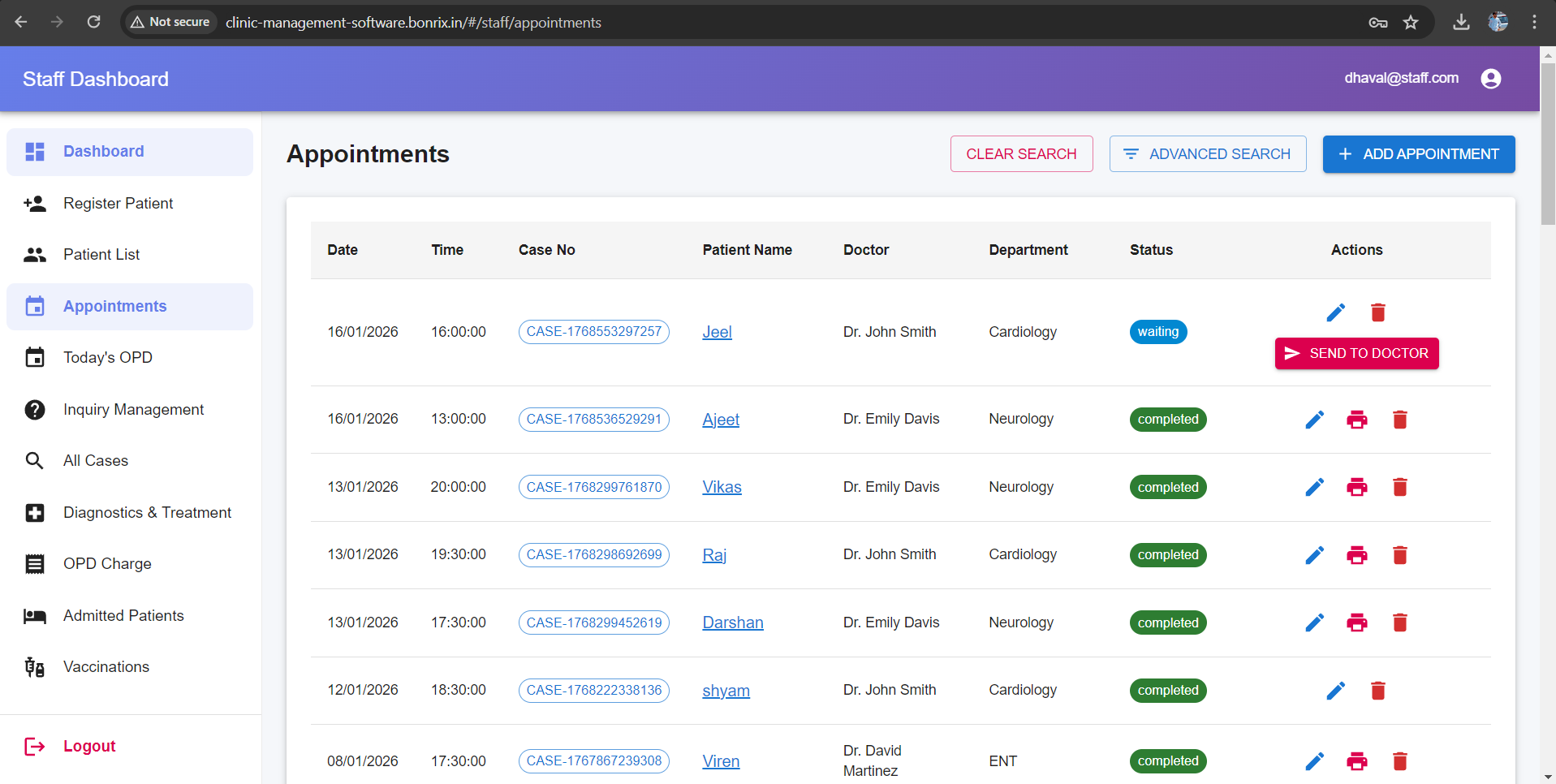The height and width of the screenshot is (784, 1556).
Task: Click the account circle icon top right
Action: (x=1491, y=78)
